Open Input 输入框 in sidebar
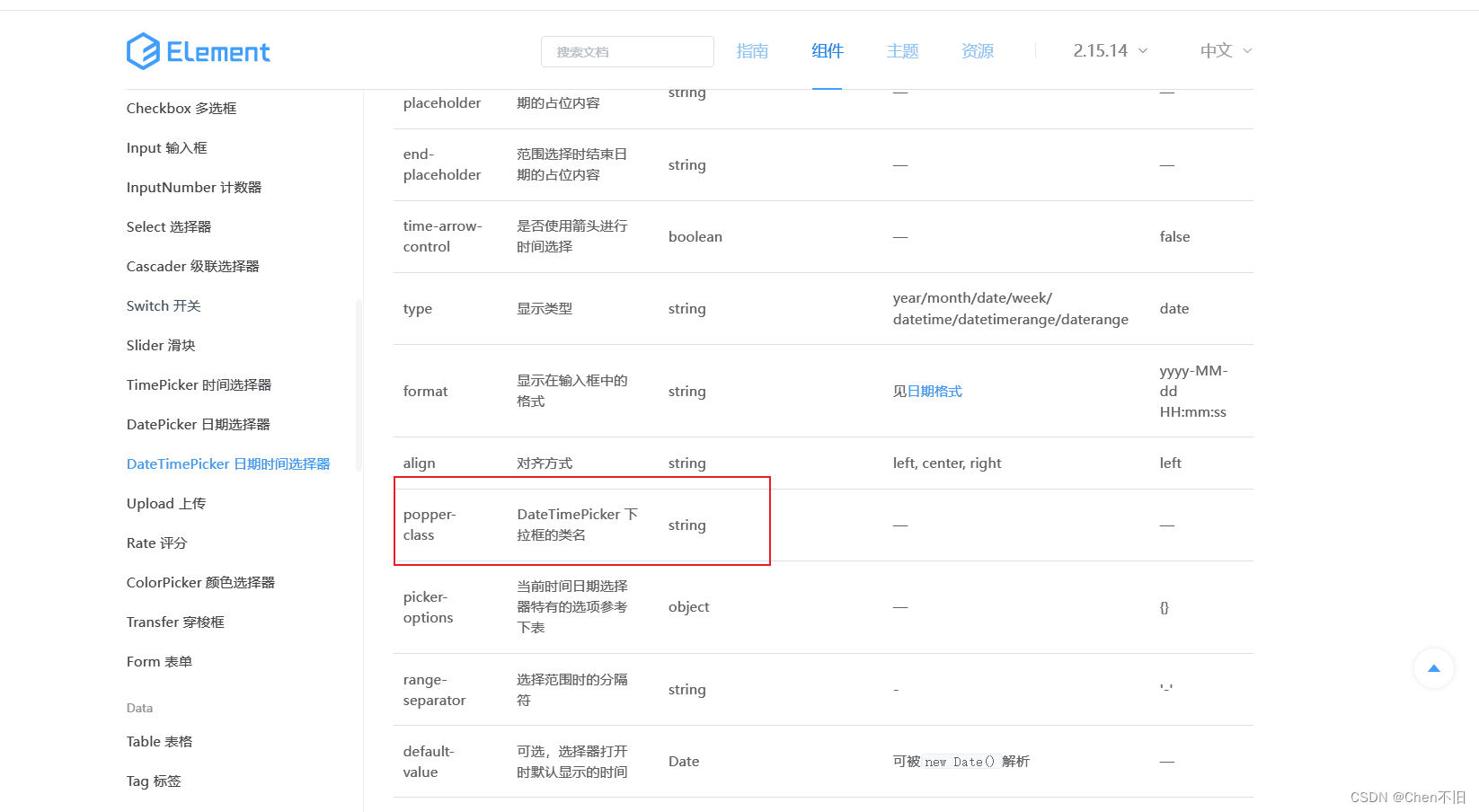Screen dimensions: 1479x812 click(x=167, y=147)
